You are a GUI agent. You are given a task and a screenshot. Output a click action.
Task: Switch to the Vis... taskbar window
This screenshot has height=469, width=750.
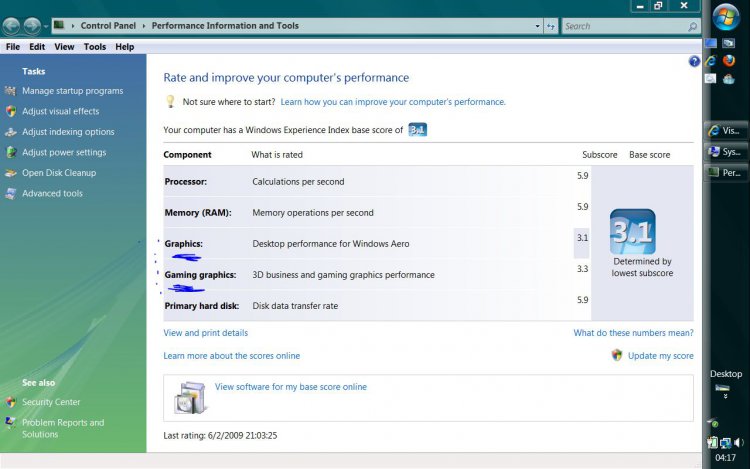tap(726, 131)
